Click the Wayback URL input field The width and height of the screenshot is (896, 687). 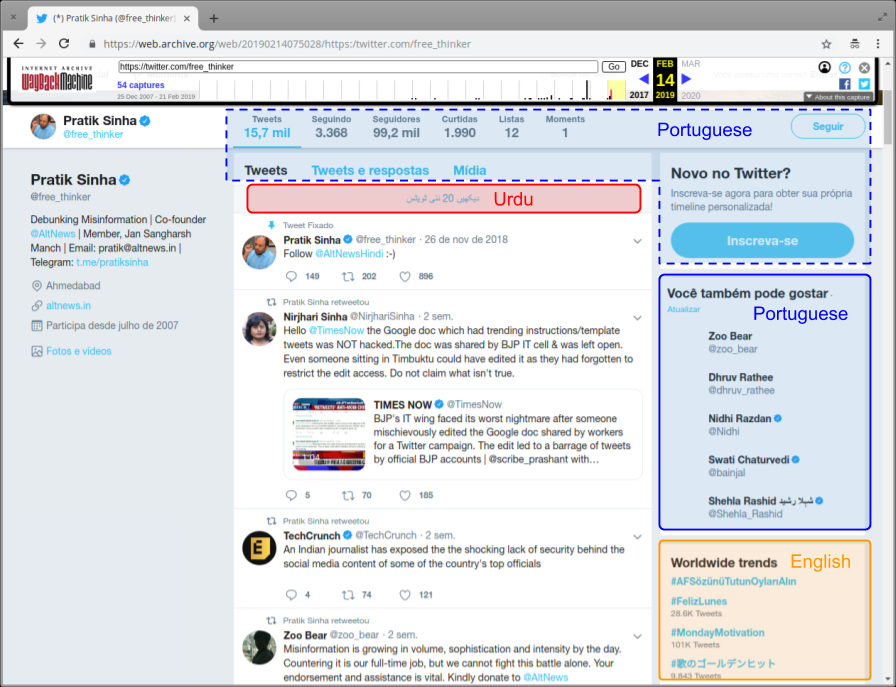(x=358, y=67)
